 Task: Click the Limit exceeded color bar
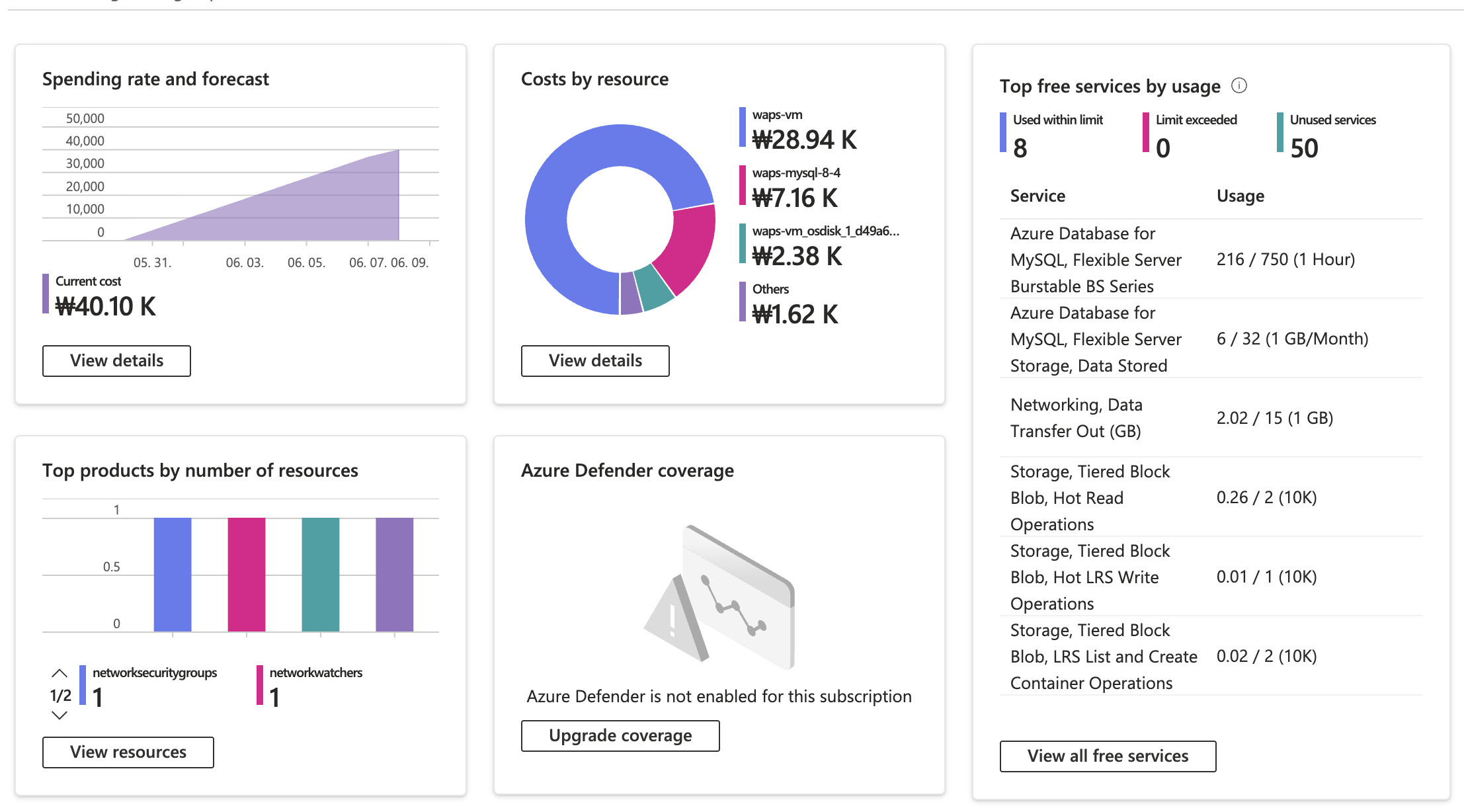click(x=1146, y=132)
